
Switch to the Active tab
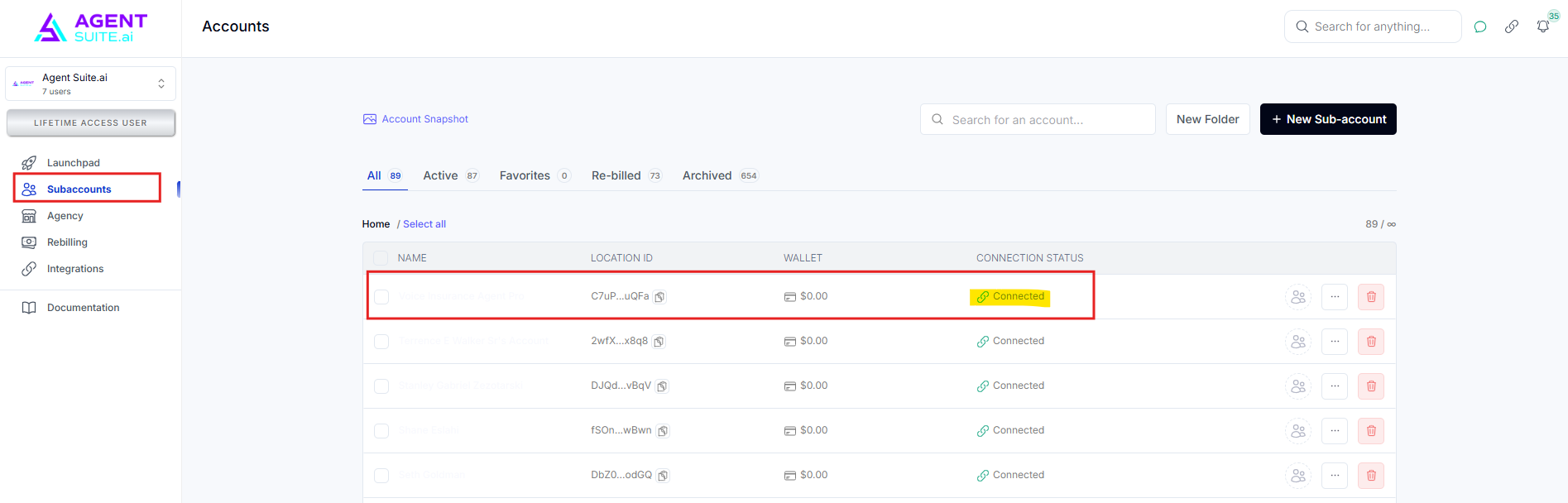tap(451, 175)
